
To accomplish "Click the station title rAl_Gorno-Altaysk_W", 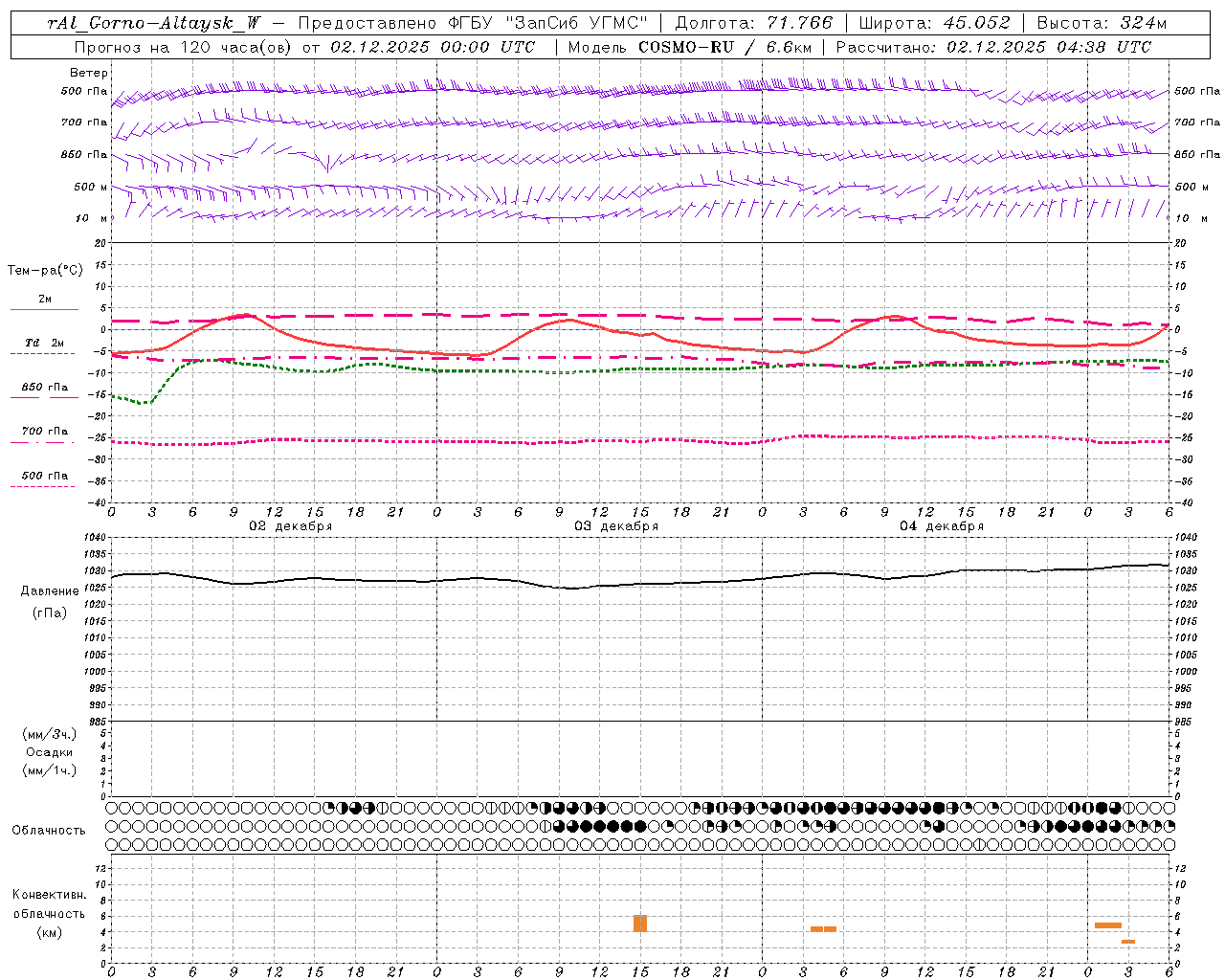I will click(154, 23).
